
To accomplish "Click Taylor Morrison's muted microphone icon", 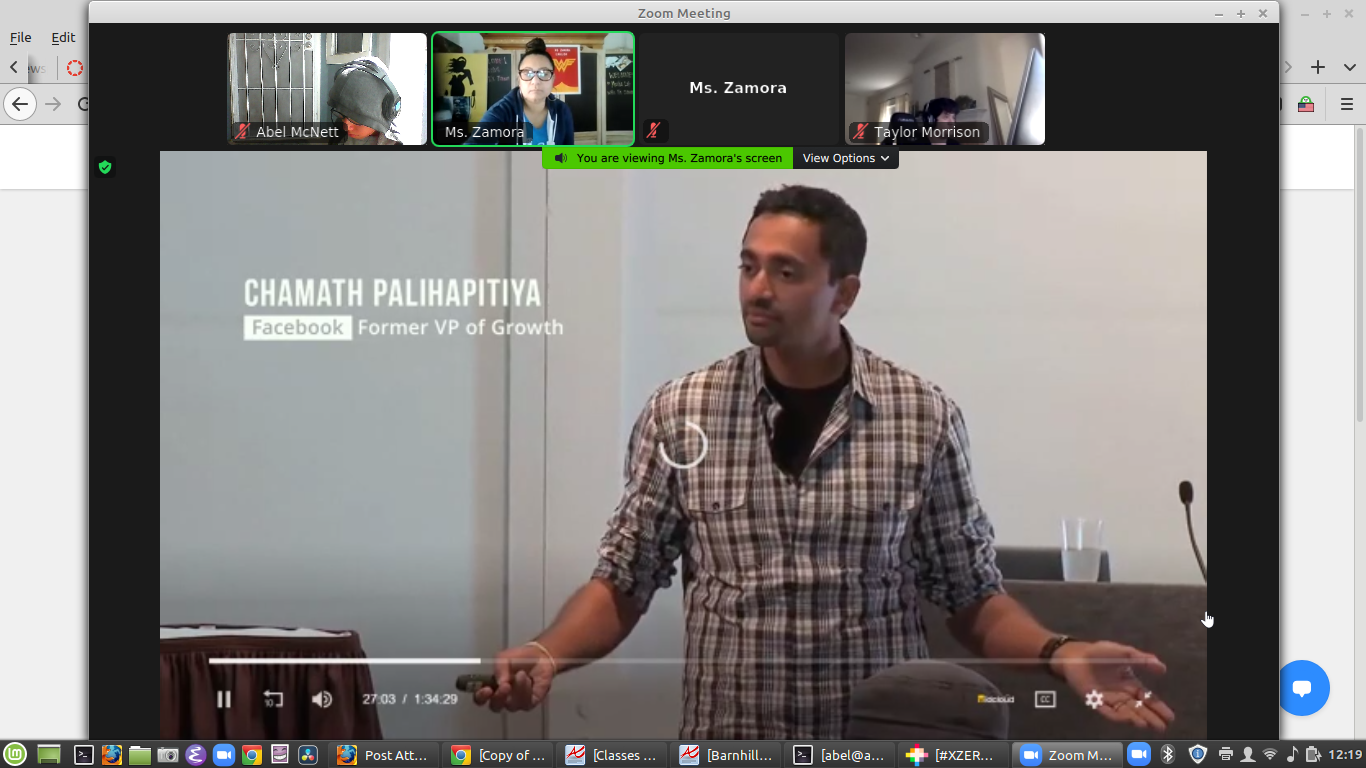I will point(859,132).
